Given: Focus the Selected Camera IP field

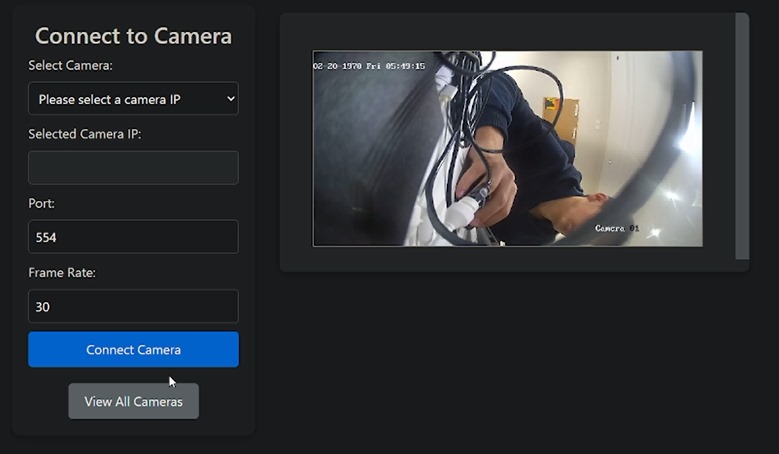Looking at the screenshot, I should coord(133,168).
